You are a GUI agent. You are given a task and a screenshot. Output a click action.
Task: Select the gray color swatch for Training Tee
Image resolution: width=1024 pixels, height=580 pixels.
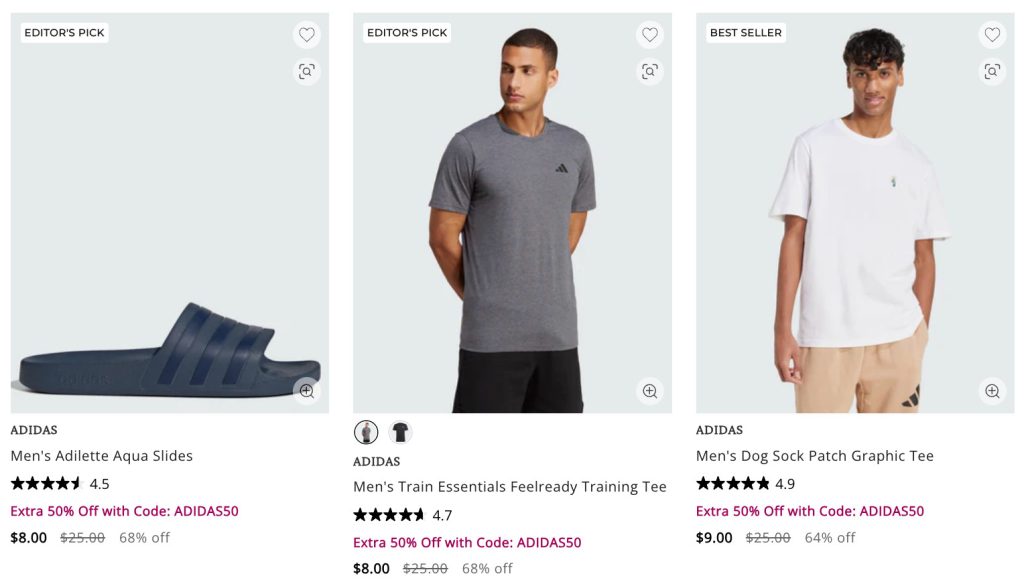[x=366, y=432]
